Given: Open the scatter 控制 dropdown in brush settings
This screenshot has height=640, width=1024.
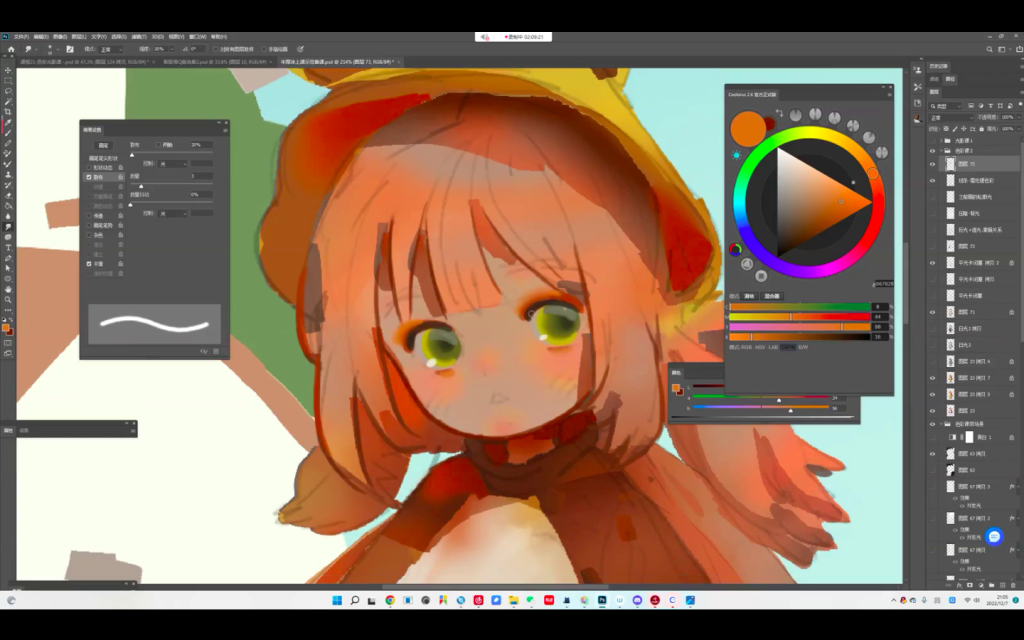Looking at the screenshot, I should pos(174,163).
